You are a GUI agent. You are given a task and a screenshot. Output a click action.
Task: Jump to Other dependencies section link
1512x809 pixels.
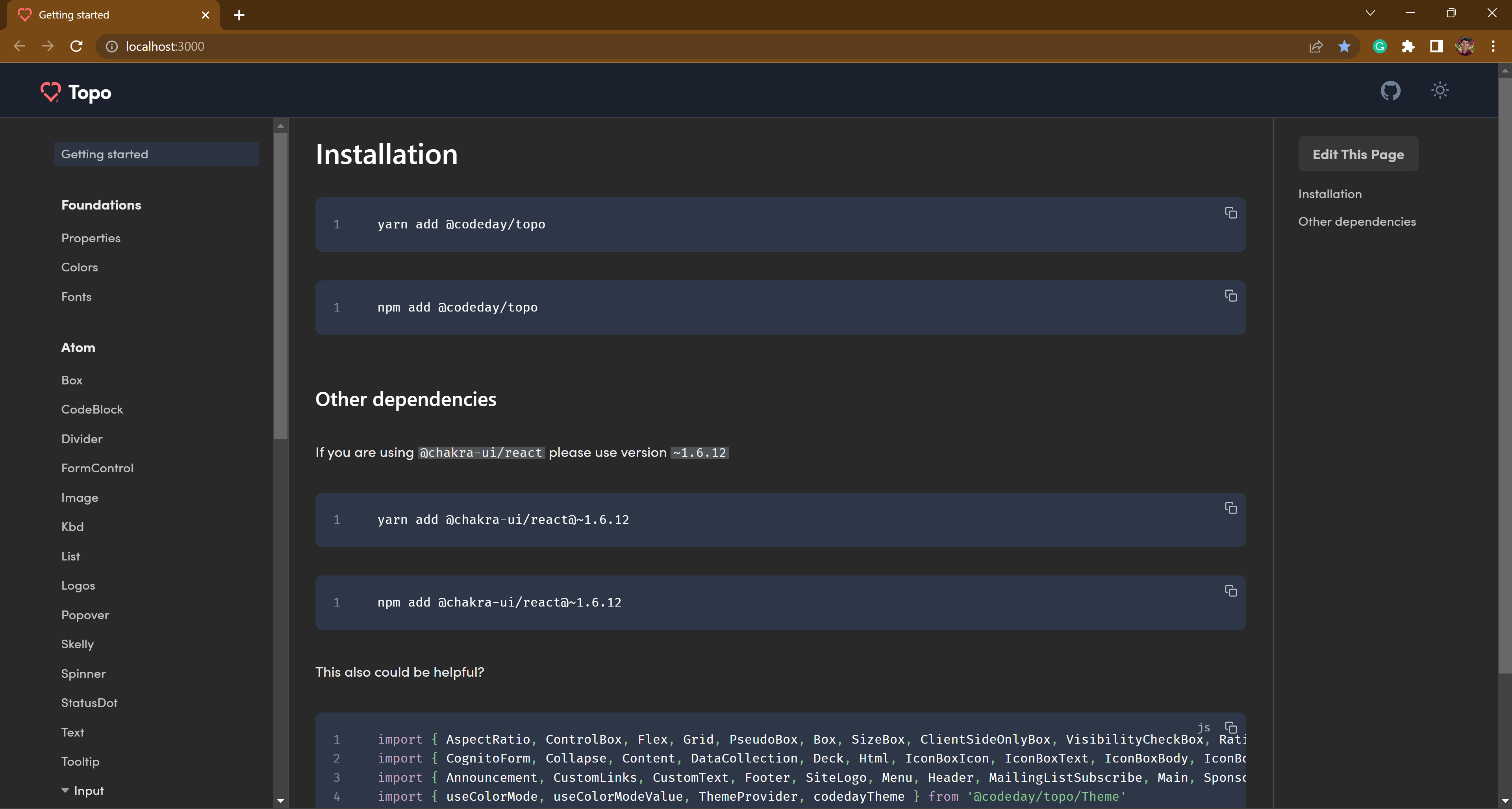1356,221
